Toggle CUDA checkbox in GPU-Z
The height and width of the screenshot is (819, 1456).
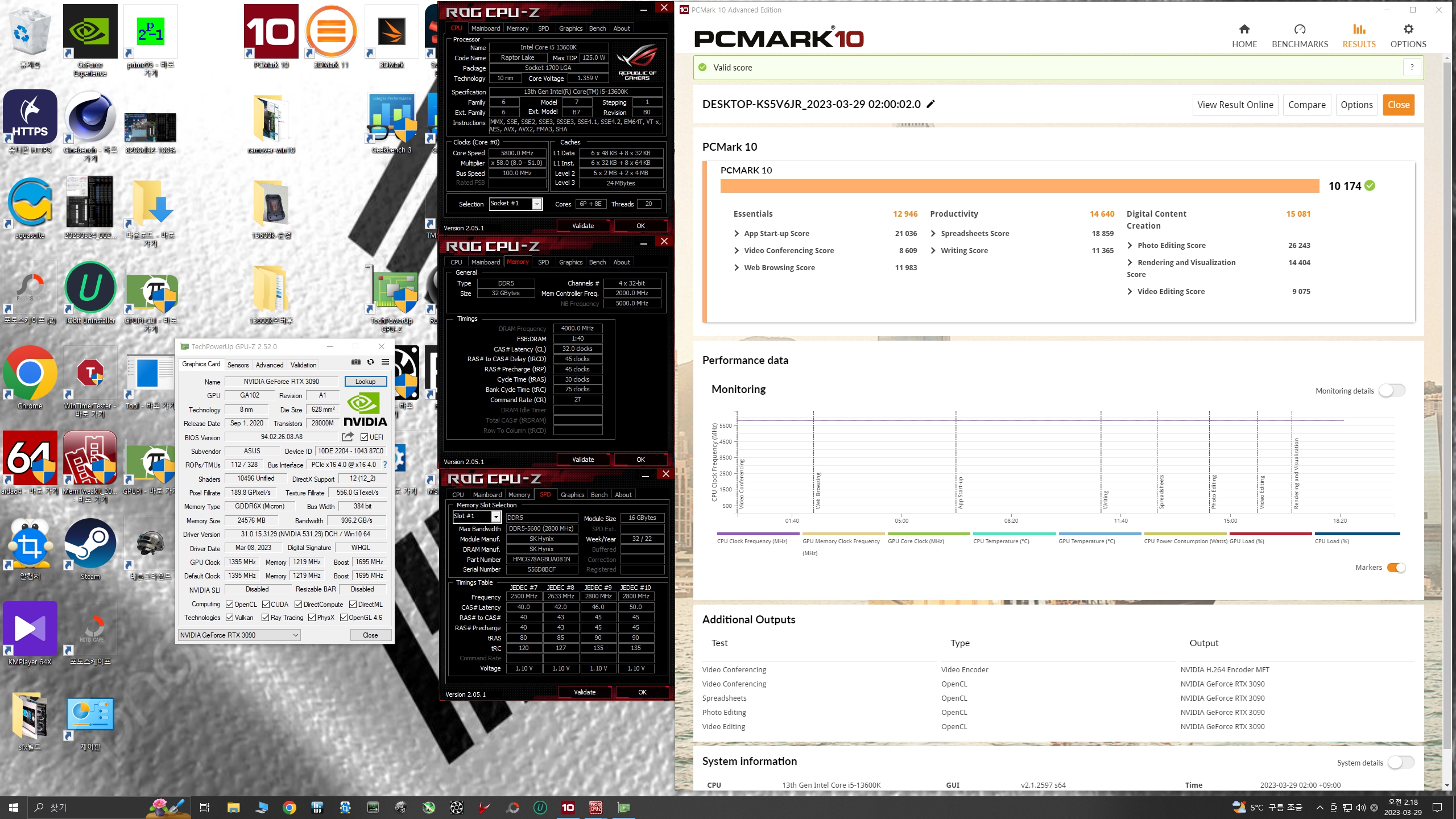coord(266,604)
